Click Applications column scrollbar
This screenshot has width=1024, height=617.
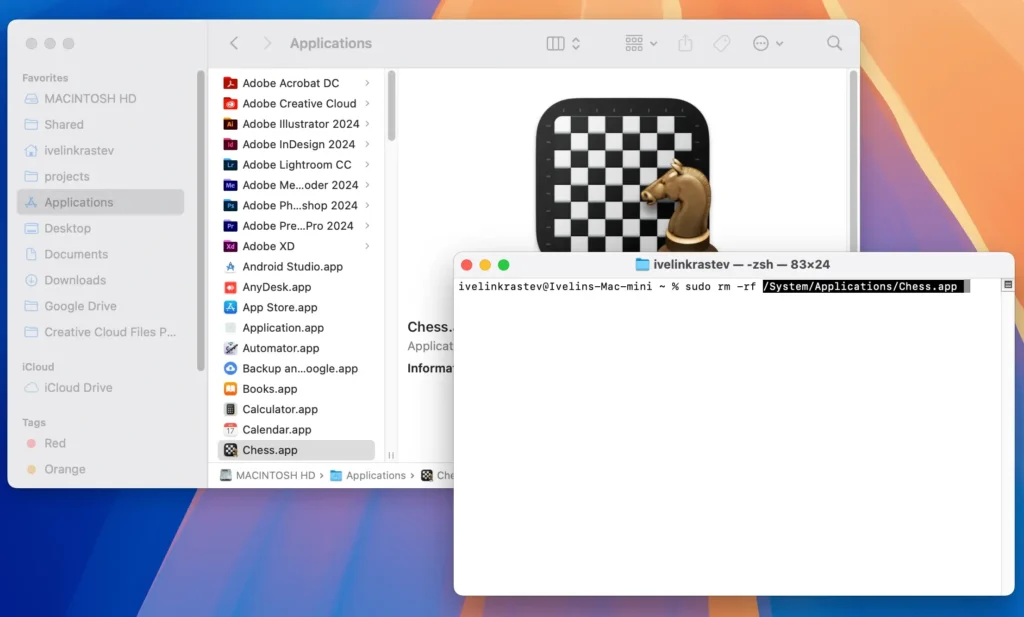391,106
